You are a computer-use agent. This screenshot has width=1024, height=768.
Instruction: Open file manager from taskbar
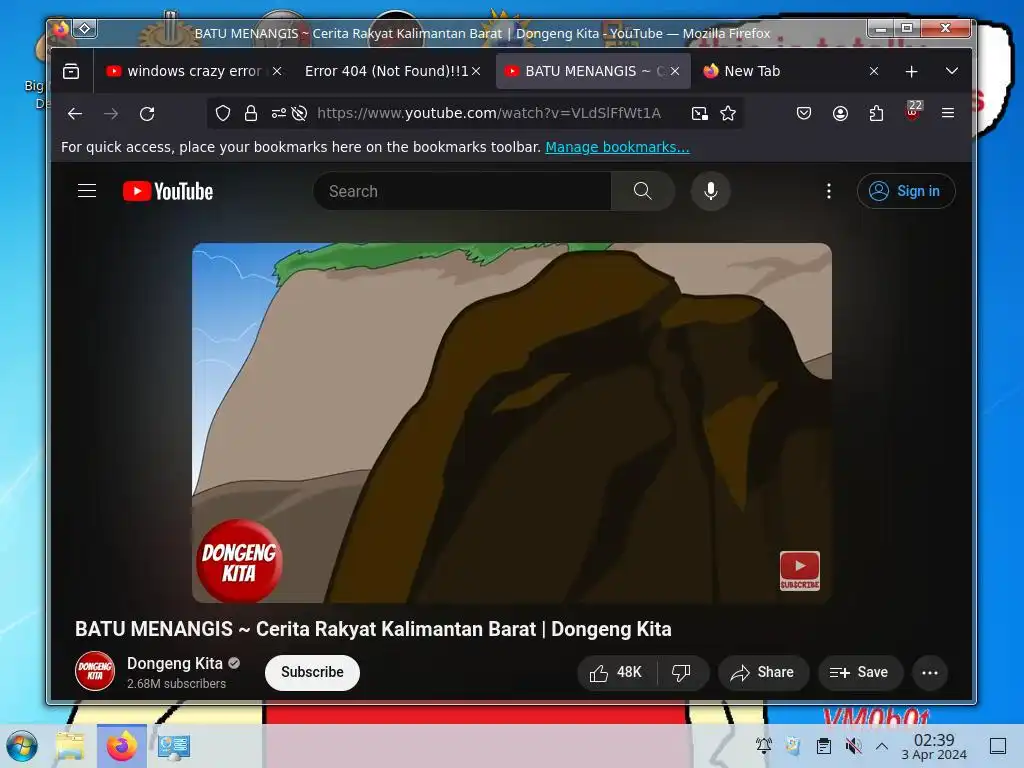point(70,746)
